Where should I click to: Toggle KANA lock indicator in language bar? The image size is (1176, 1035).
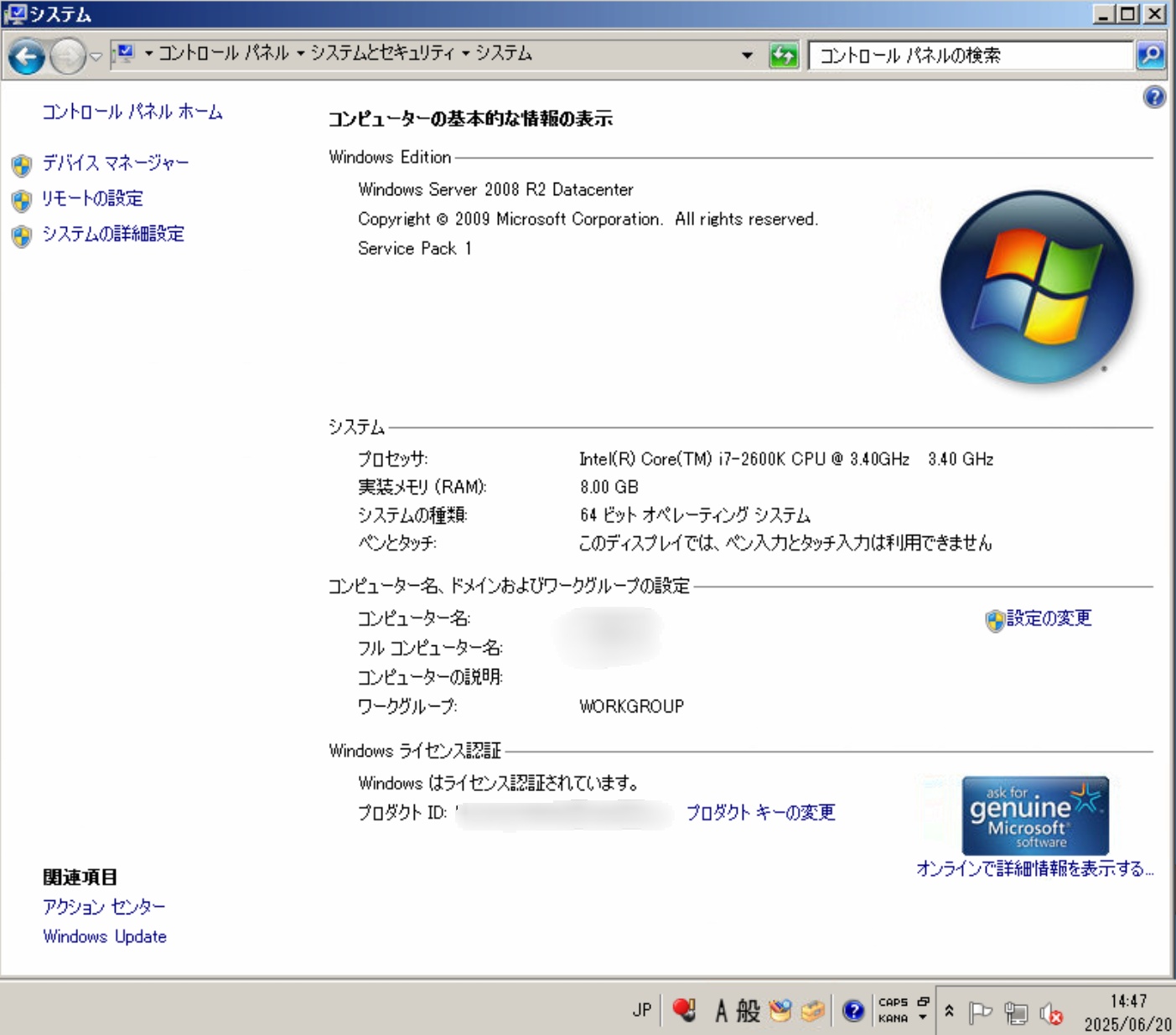click(893, 1018)
